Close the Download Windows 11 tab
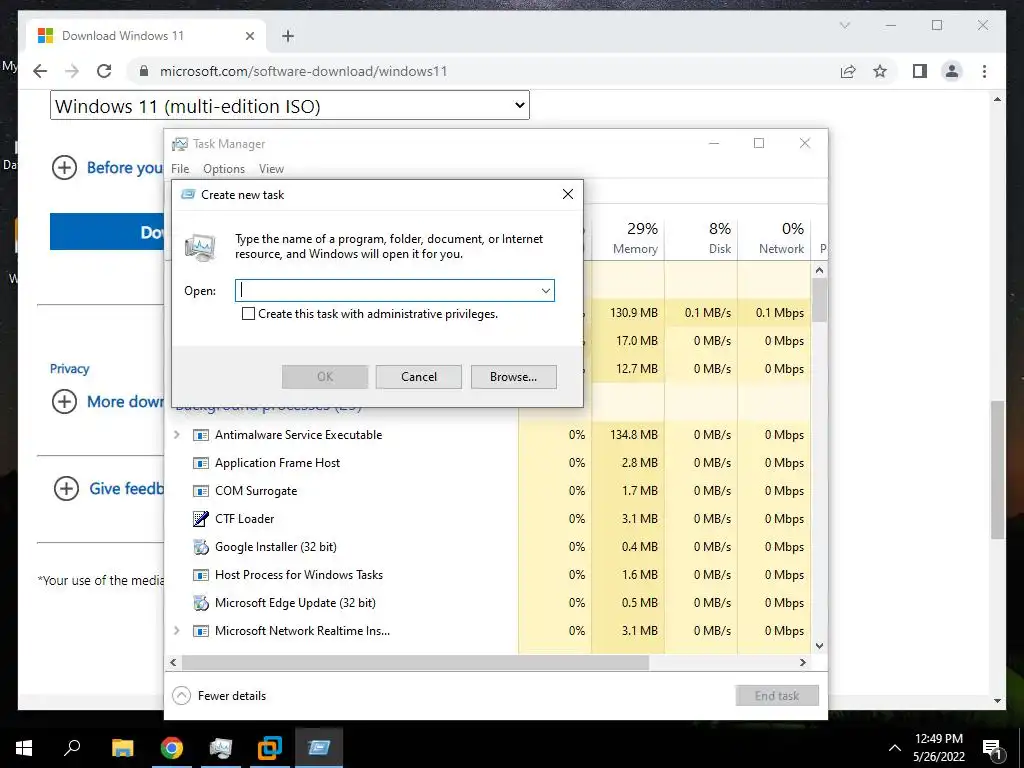 [x=249, y=36]
